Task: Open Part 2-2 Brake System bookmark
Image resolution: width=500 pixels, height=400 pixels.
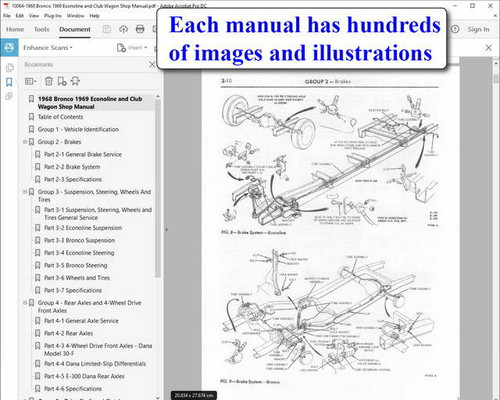Action: tap(72, 167)
